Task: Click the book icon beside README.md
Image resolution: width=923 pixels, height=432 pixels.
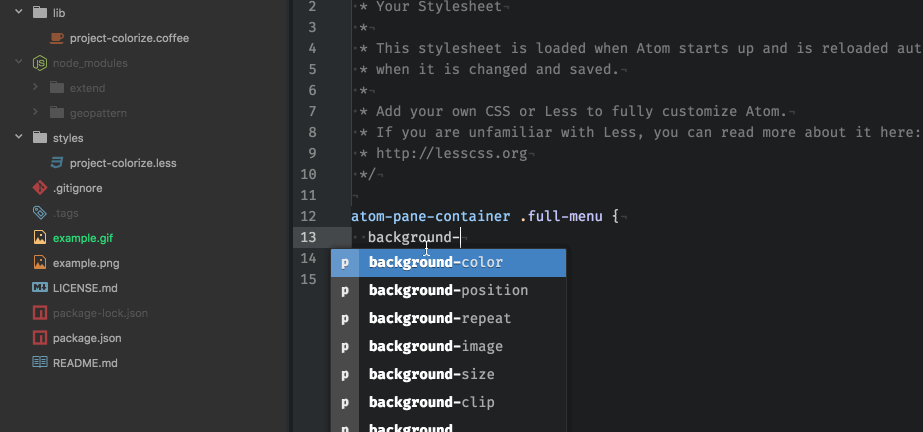Action: (40, 363)
